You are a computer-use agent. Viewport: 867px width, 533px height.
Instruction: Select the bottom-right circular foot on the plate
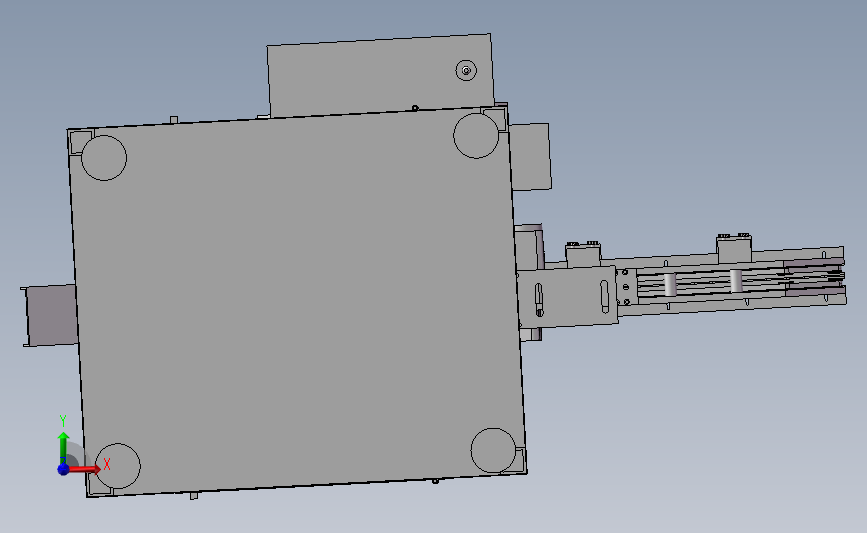tap(493, 450)
